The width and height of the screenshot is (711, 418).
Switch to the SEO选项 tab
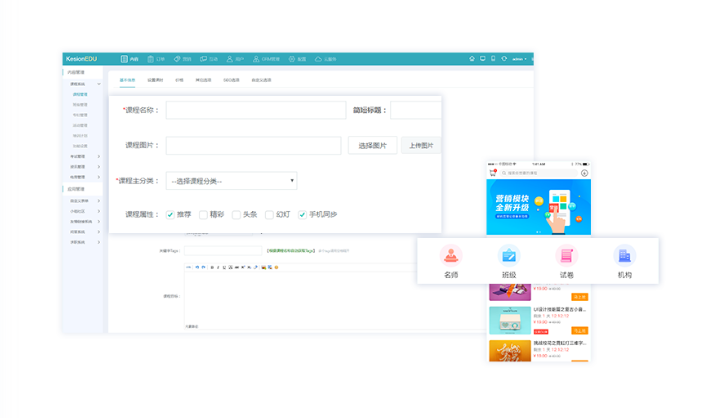pyautogui.click(x=231, y=80)
